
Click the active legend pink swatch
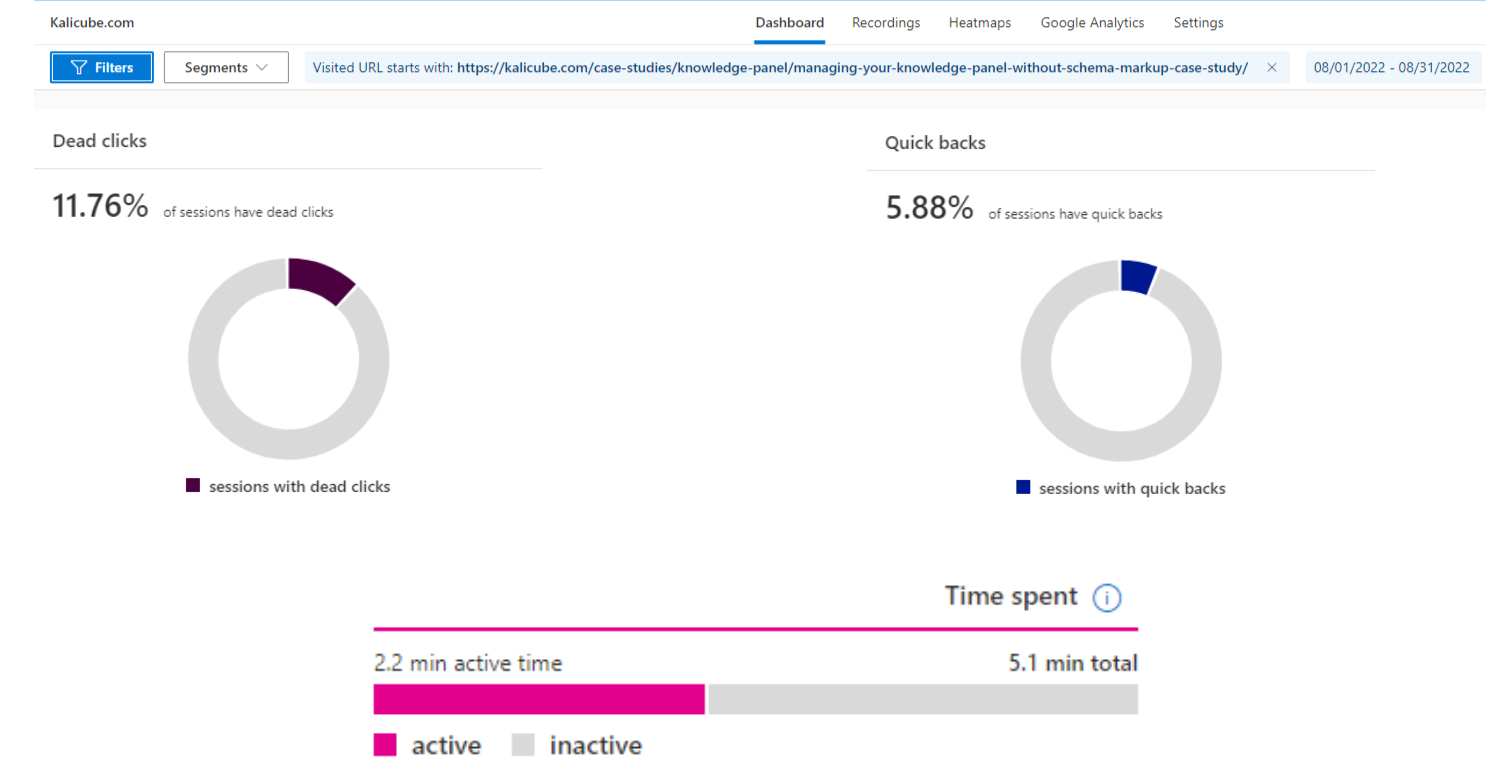click(385, 745)
